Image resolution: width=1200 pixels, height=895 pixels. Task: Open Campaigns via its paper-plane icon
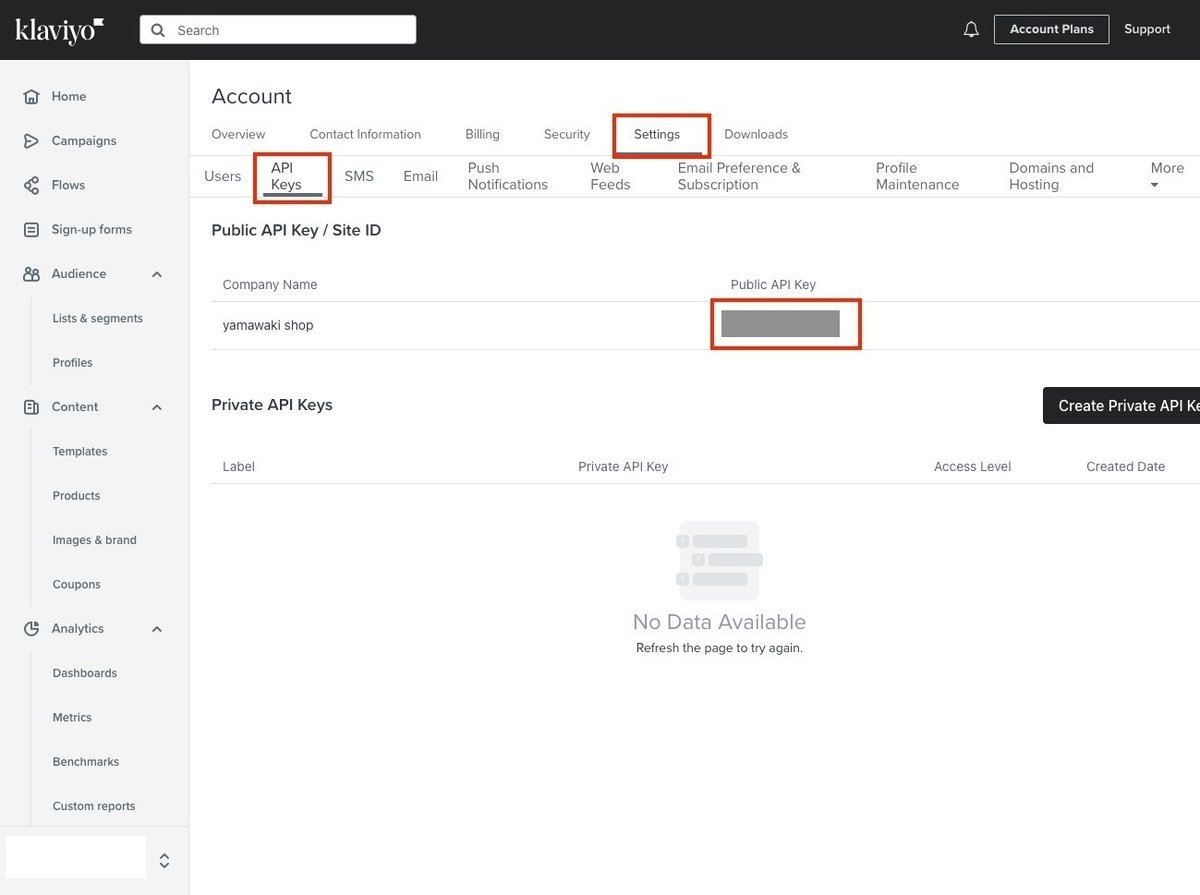[32, 141]
